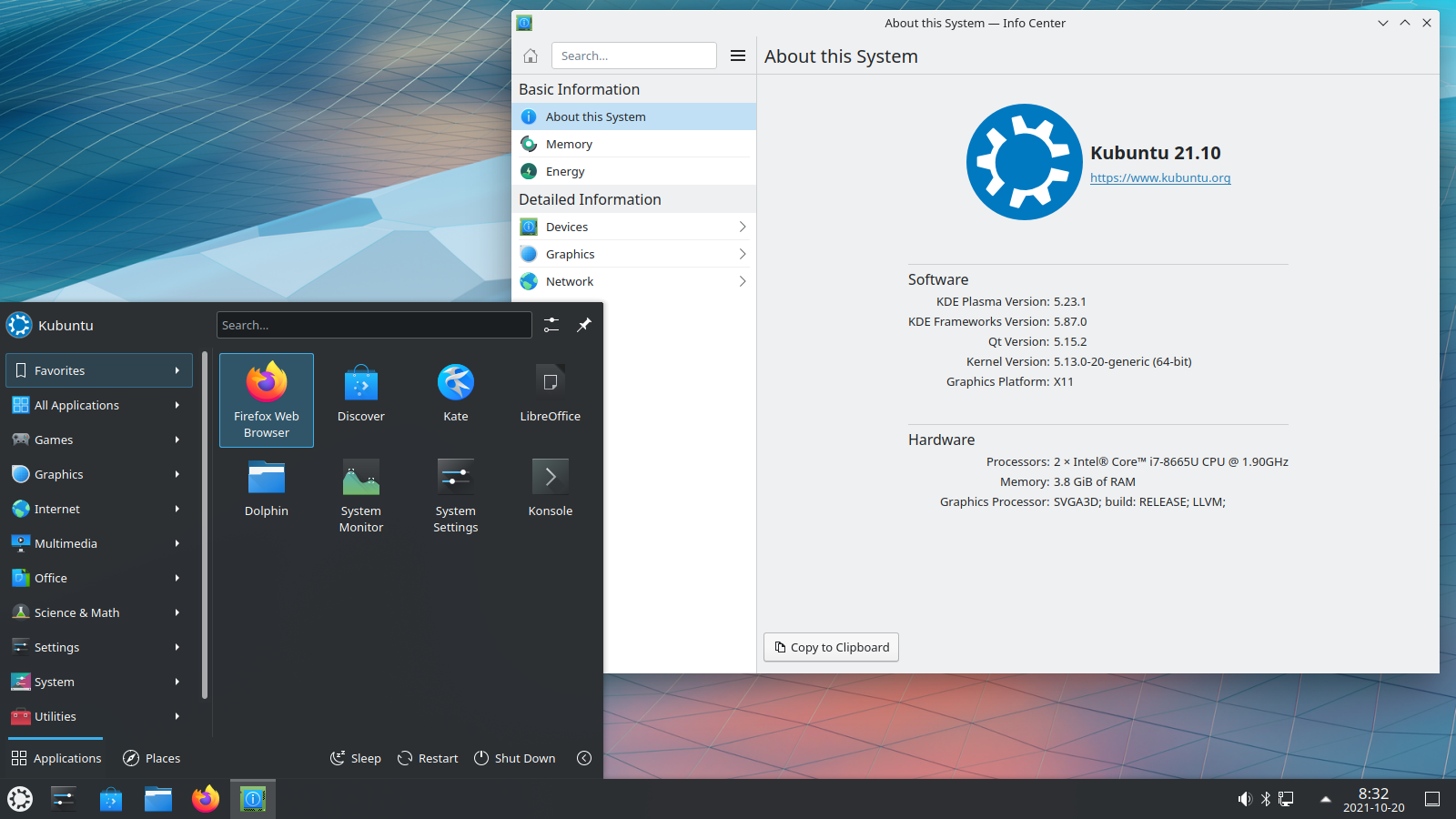Open Internet category

coord(98,509)
